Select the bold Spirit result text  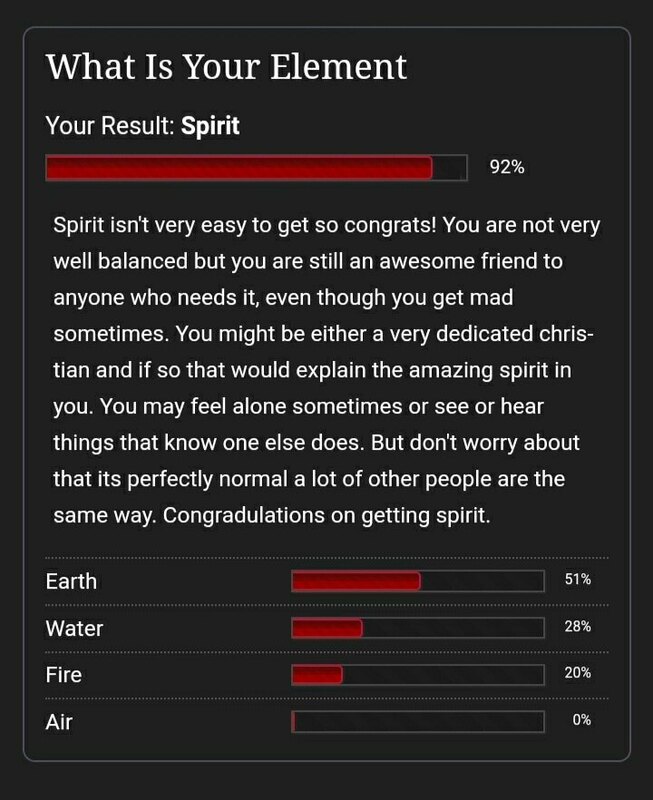click(x=210, y=126)
